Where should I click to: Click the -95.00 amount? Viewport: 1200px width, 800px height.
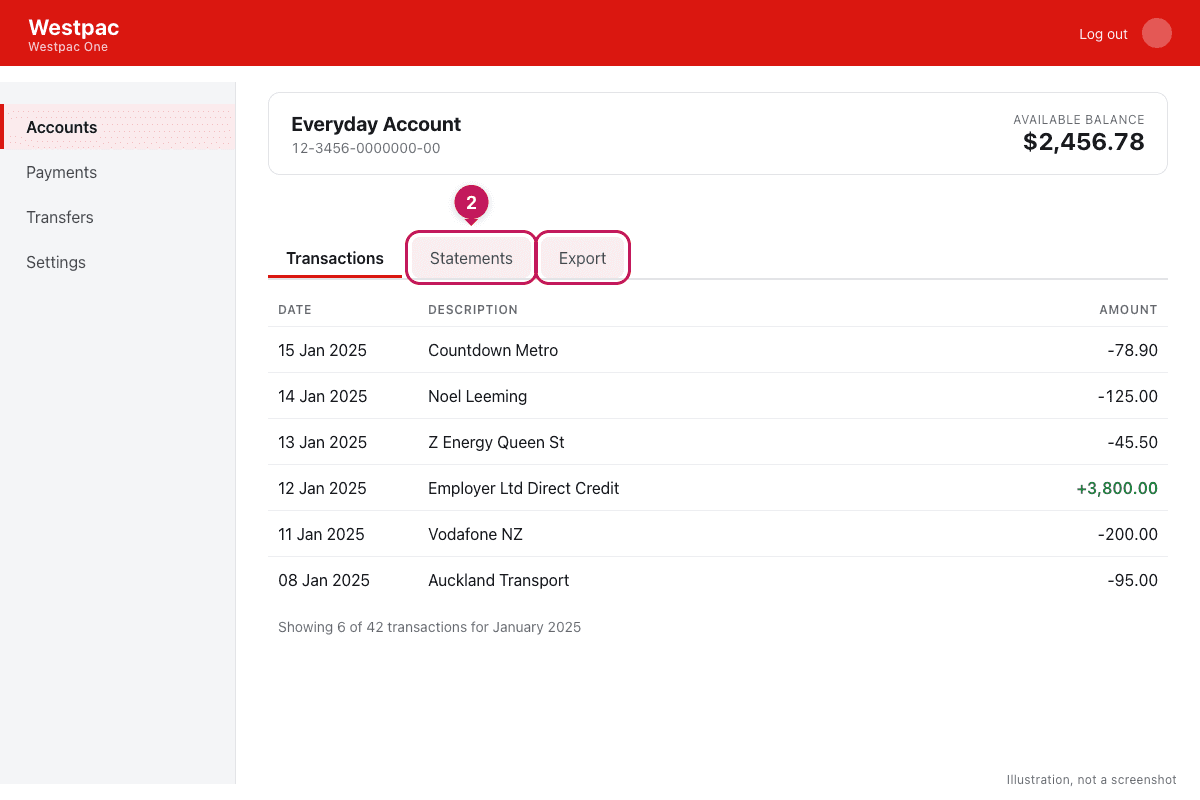1132,580
